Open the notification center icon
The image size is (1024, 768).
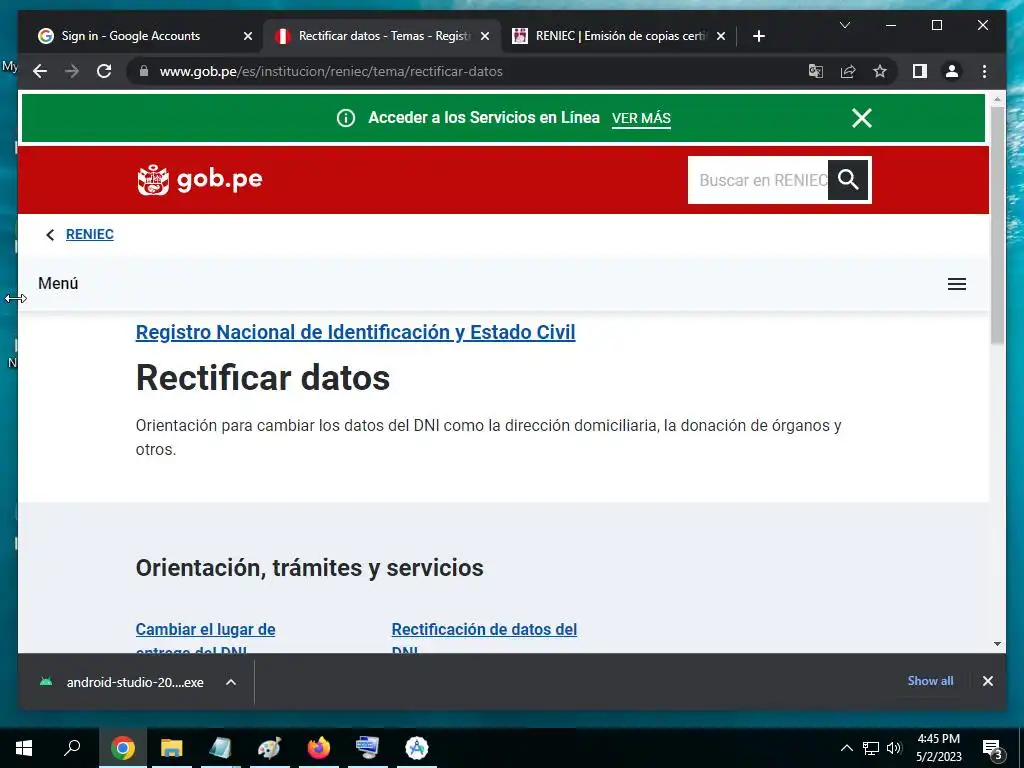tap(992, 748)
